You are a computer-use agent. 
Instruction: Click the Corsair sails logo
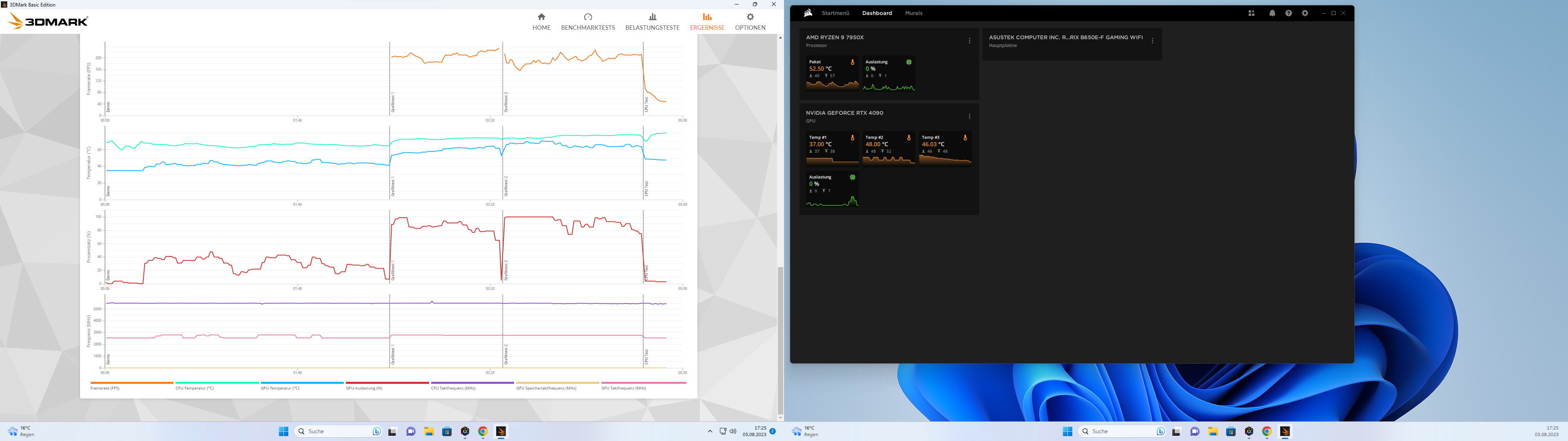coord(808,13)
